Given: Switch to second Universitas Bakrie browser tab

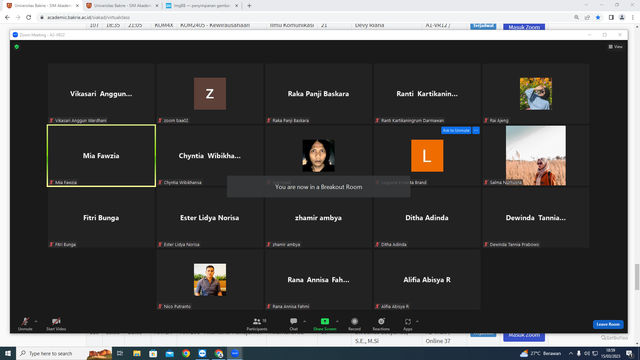Looking at the screenshot, I should [122, 6].
